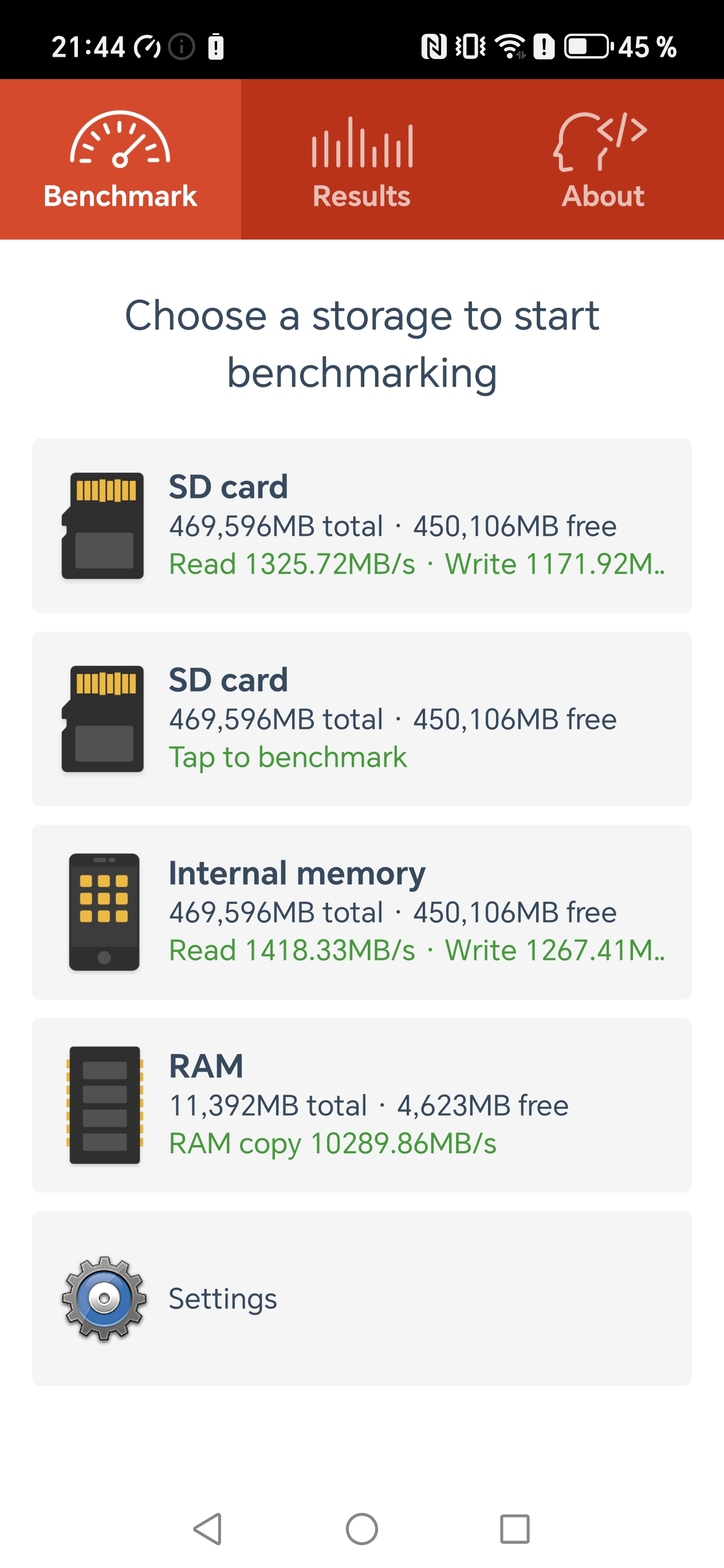This screenshot has height=1568, width=724.
Task: Open the Benchmark tab
Action: pyautogui.click(x=120, y=195)
